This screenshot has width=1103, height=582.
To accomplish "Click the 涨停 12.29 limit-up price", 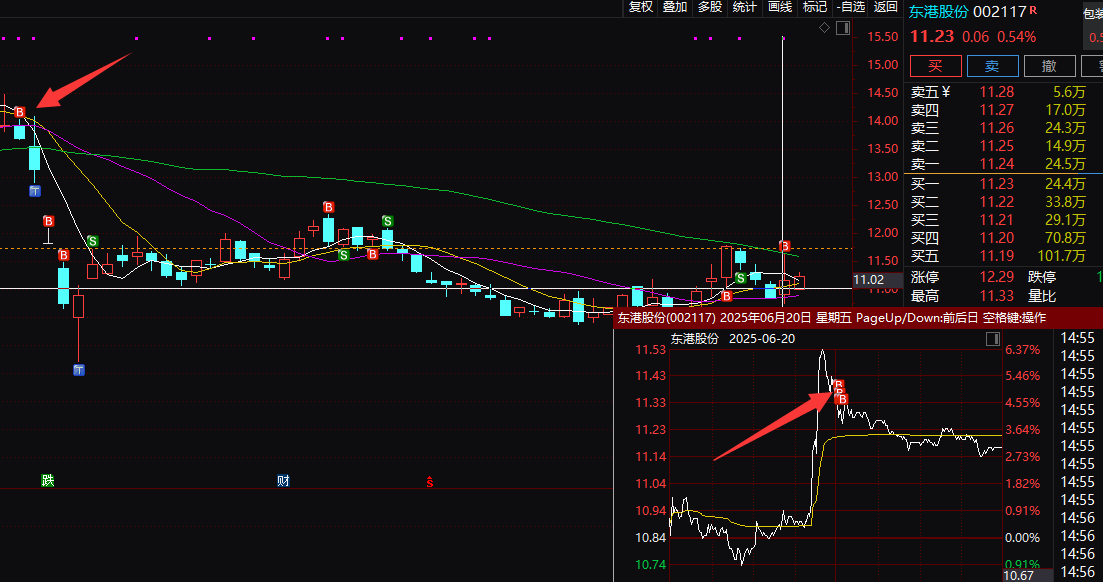I will (997, 277).
